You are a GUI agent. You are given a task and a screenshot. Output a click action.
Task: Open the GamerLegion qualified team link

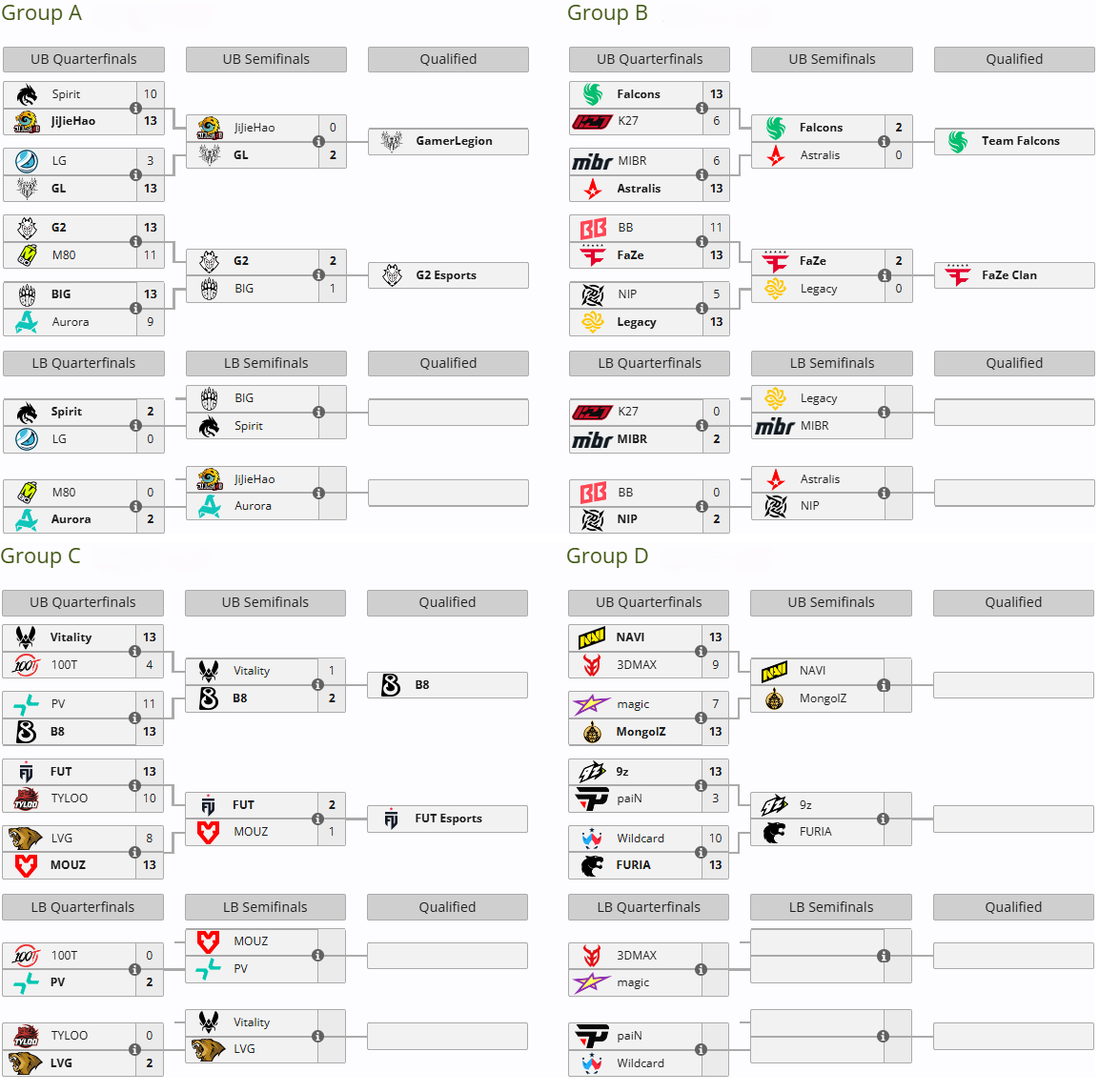click(454, 141)
